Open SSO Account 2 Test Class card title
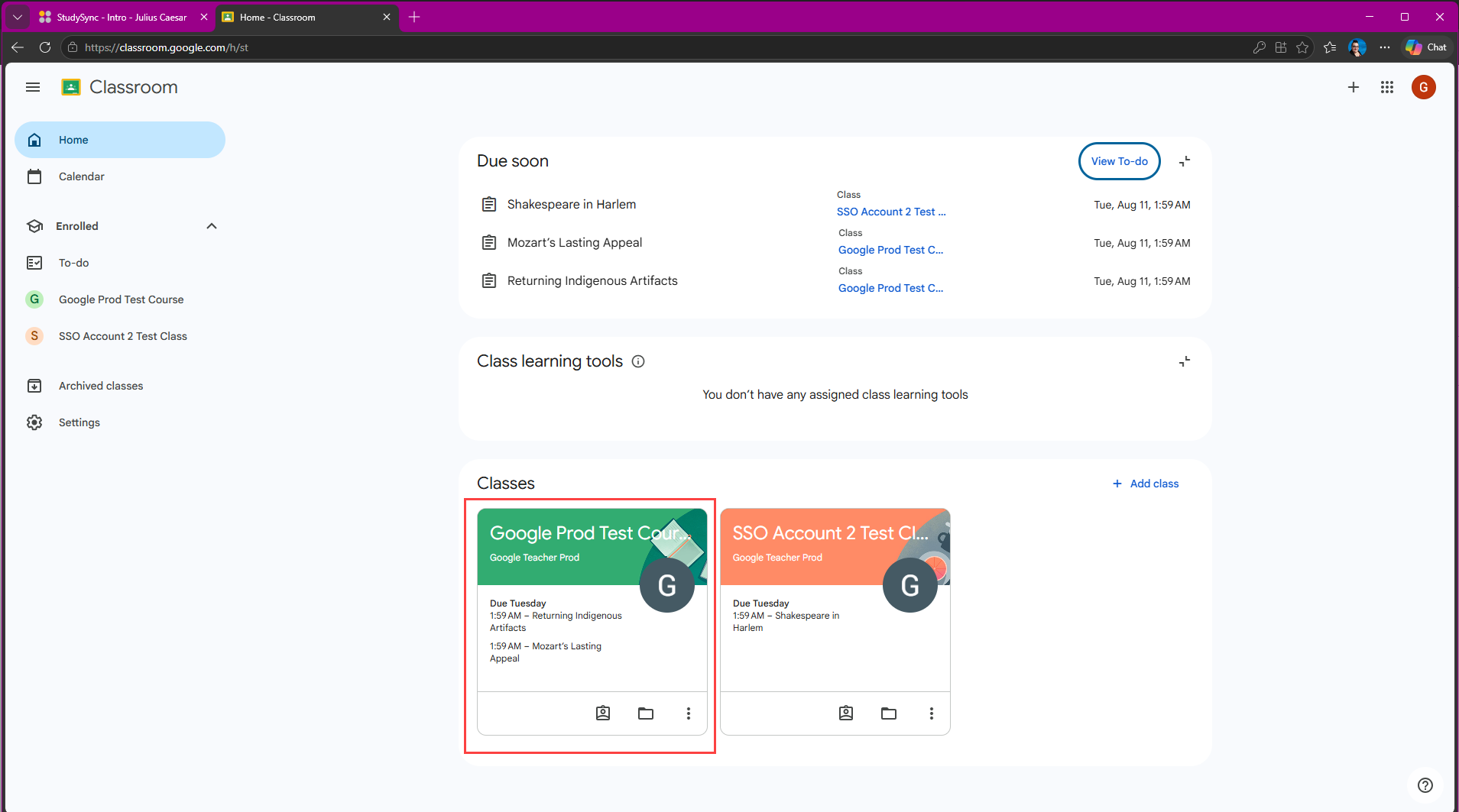 (831, 533)
